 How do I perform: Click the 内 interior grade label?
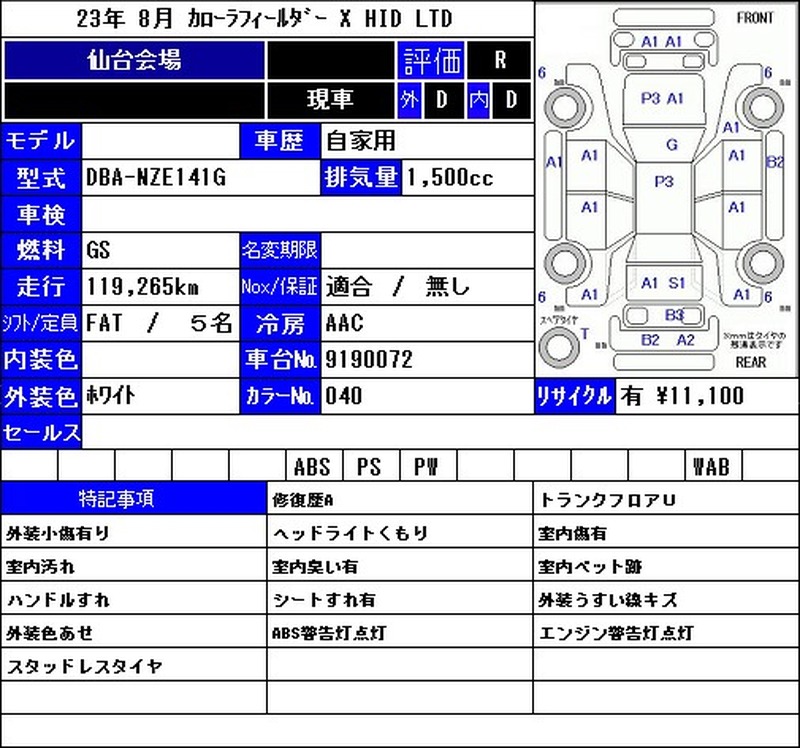[479, 99]
